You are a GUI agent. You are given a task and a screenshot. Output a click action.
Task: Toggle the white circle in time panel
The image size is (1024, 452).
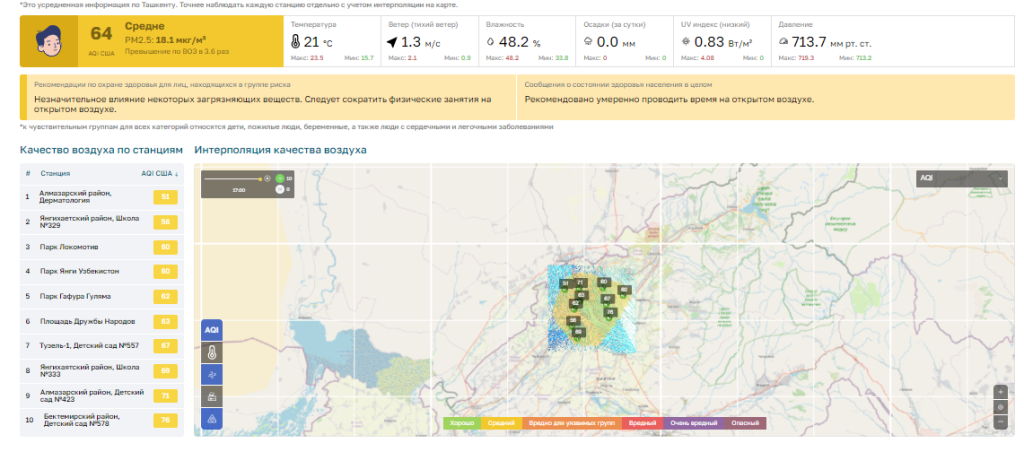pyautogui.click(x=280, y=189)
